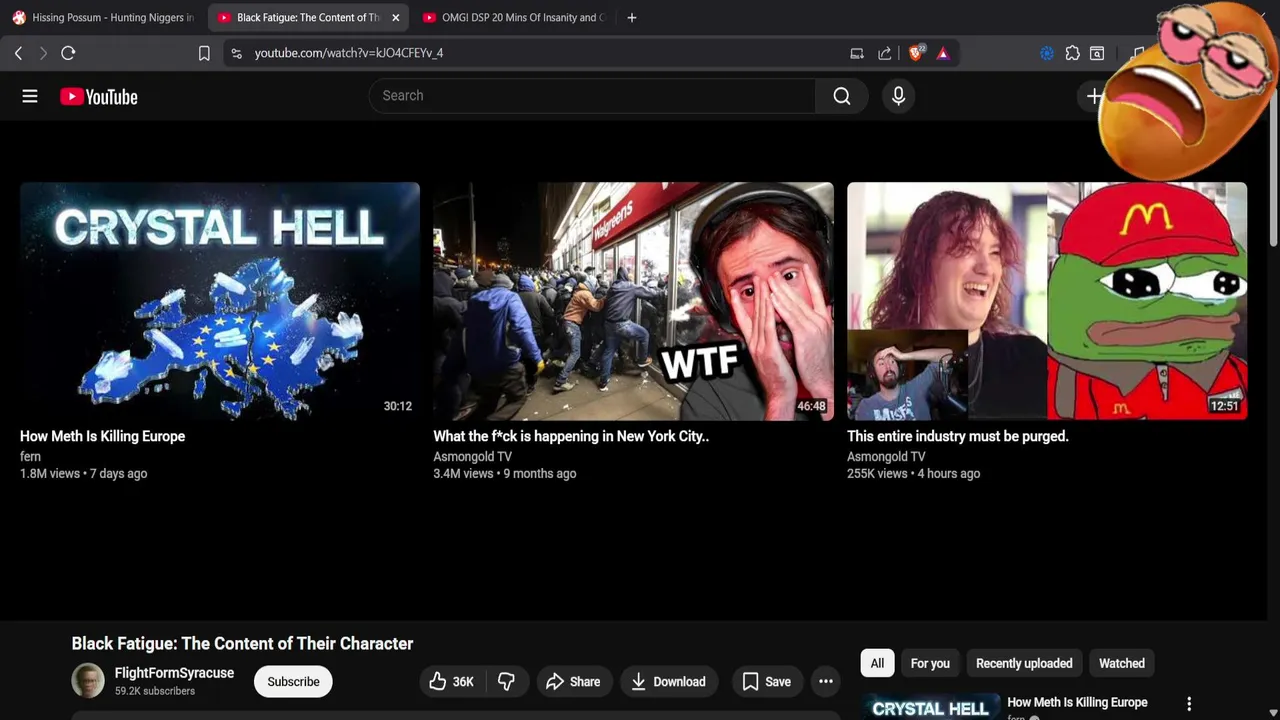Open Brave Shields lion icon
This screenshot has height=720, width=1280.
pyautogui.click(x=916, y=53)
